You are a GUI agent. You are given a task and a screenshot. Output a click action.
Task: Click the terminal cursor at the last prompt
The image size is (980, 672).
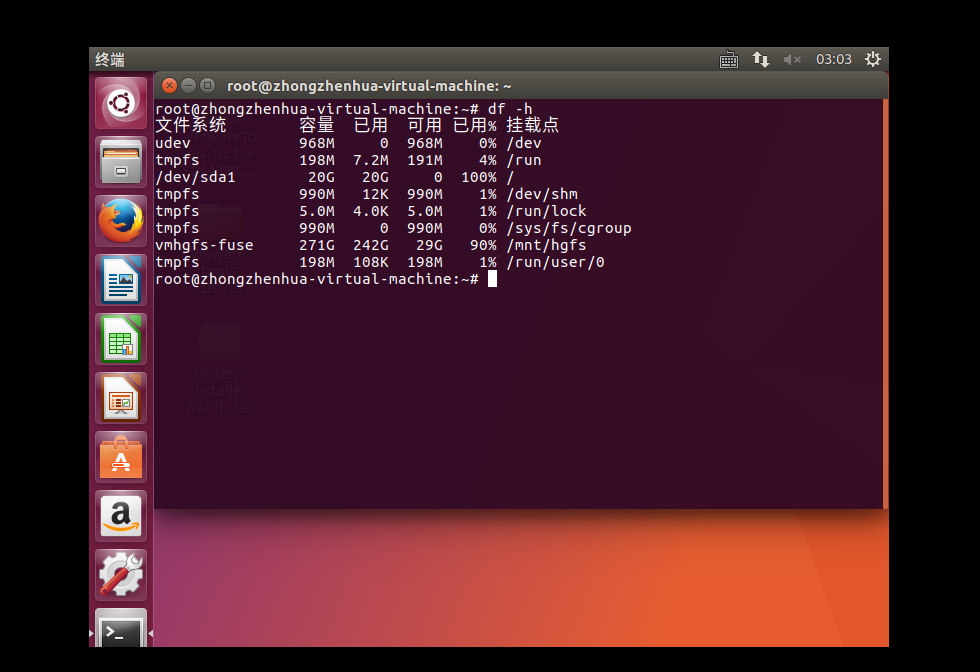click(x=492, y=279)
